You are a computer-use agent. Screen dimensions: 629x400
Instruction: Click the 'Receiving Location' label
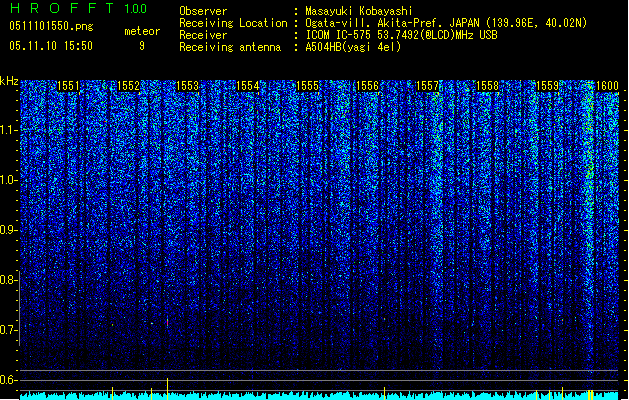point(233,23)
